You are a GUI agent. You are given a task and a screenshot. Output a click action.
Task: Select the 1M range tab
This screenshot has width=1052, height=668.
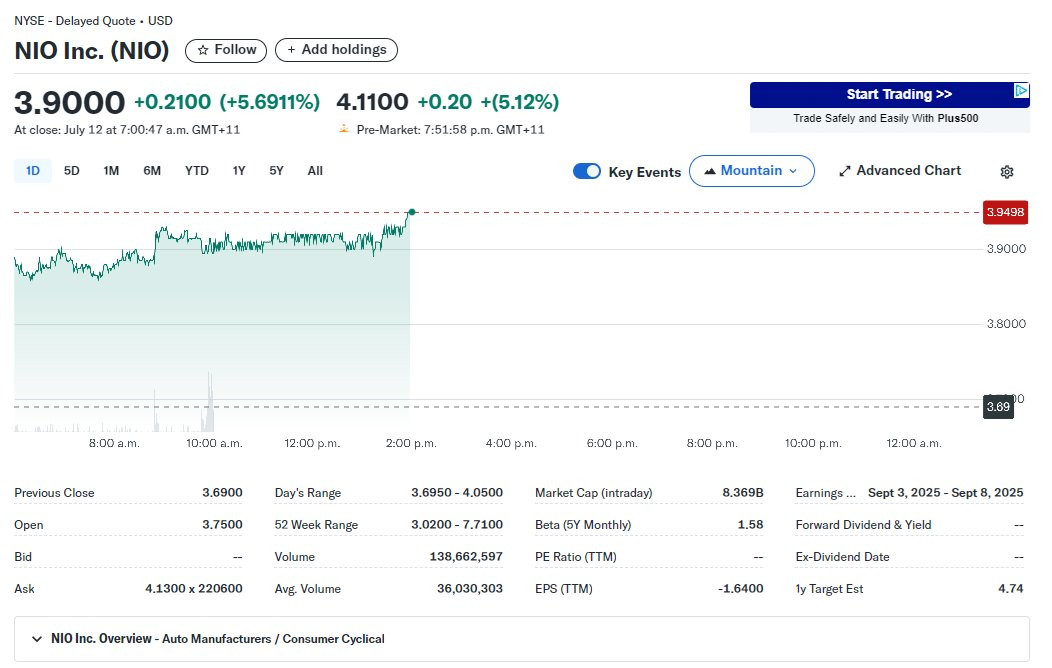pyautogui.click(x=111, y=171)
